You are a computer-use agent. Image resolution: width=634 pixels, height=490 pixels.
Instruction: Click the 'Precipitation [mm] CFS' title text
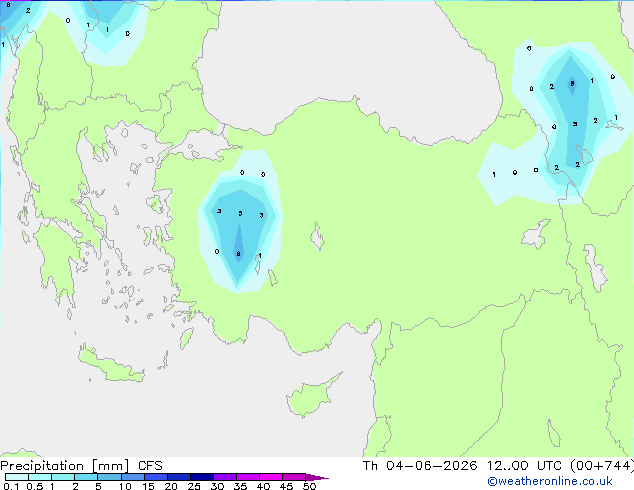[81, 466]
